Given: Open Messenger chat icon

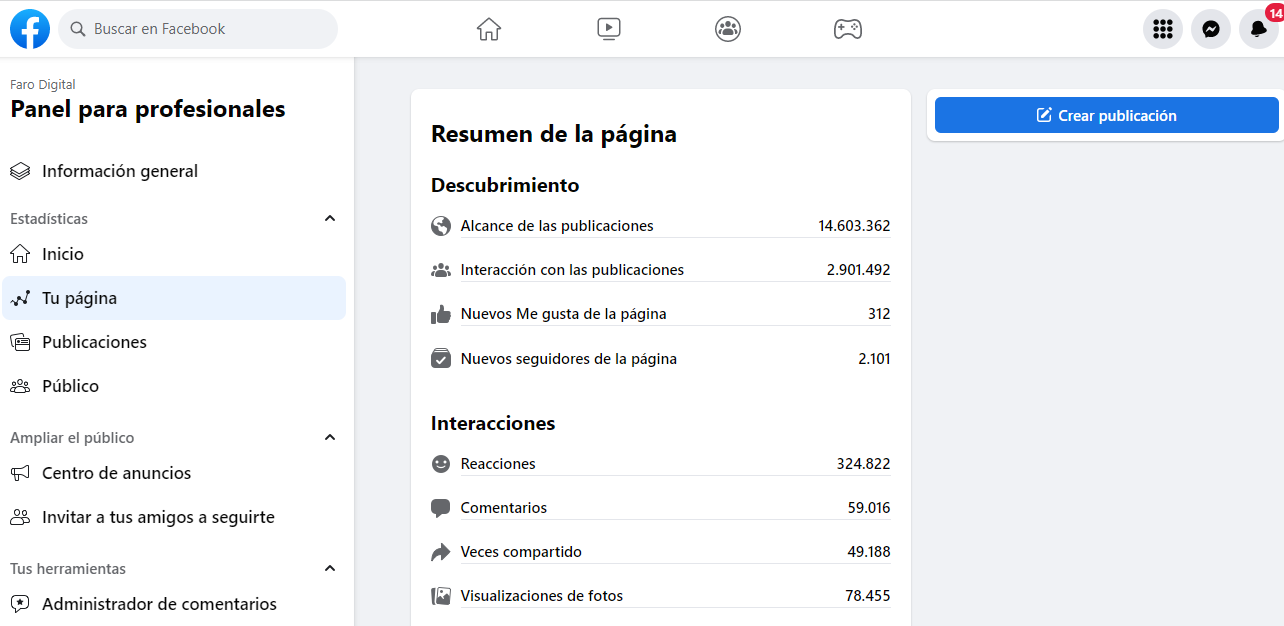Looking at the screenshot, I should 1210,29.
